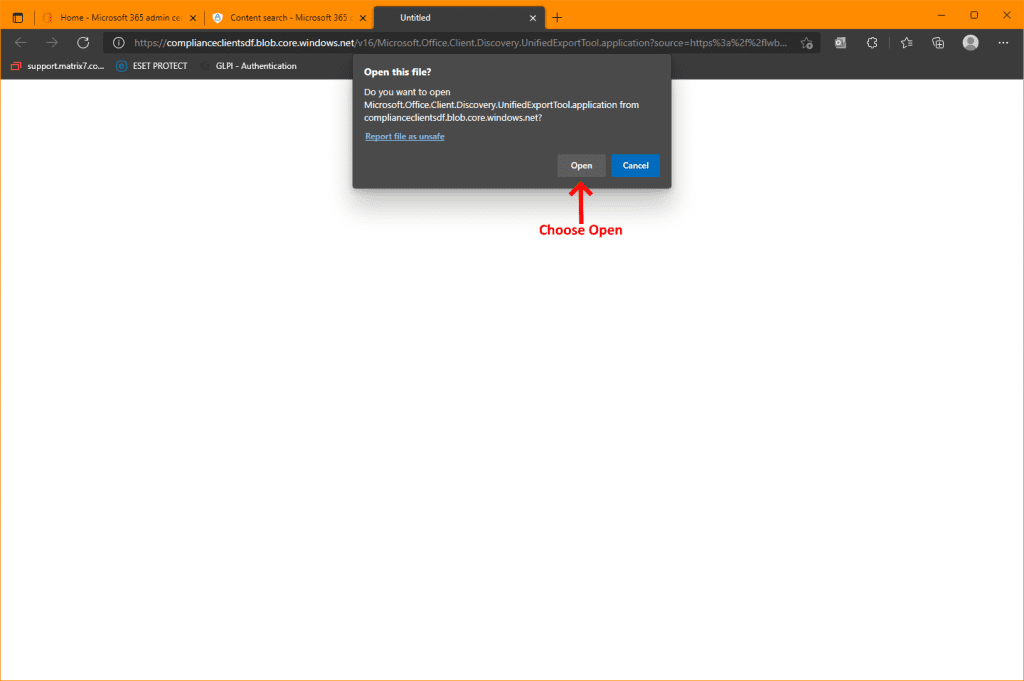Go forward to next page
1024x681 pixels.
(x=52, y=43)
